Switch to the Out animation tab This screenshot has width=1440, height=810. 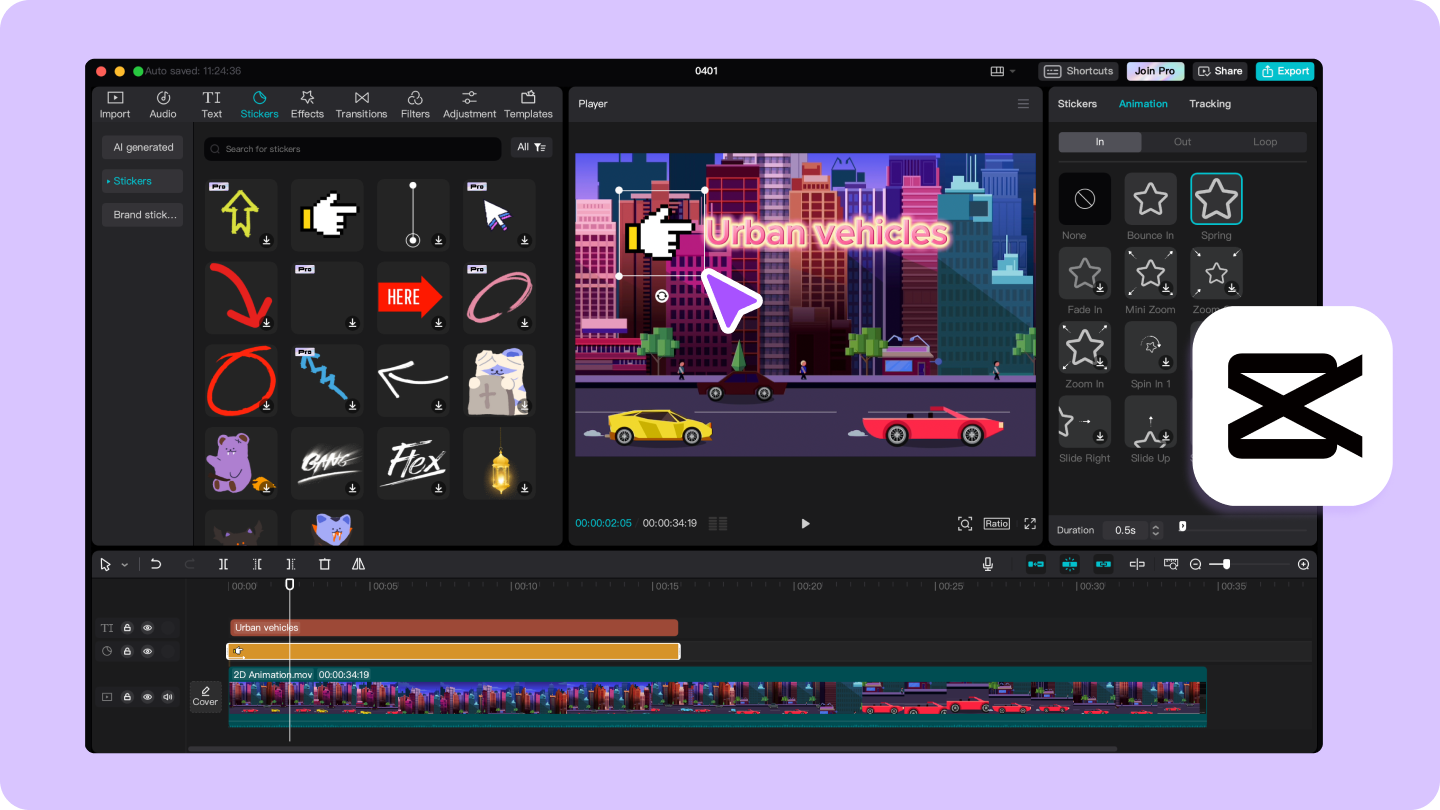pyautogui.click(x=1182, y=141)
